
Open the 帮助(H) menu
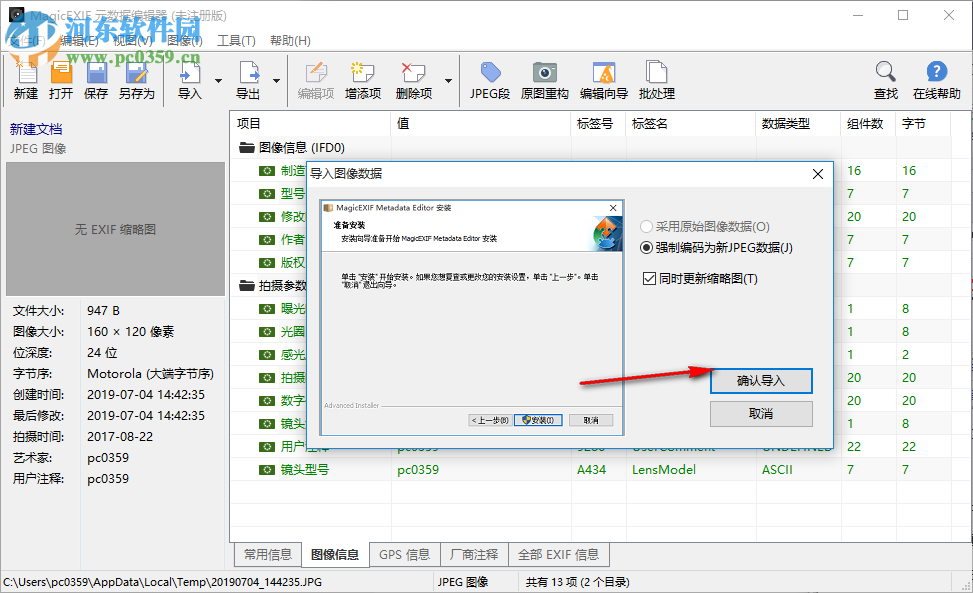click(290, 40)
